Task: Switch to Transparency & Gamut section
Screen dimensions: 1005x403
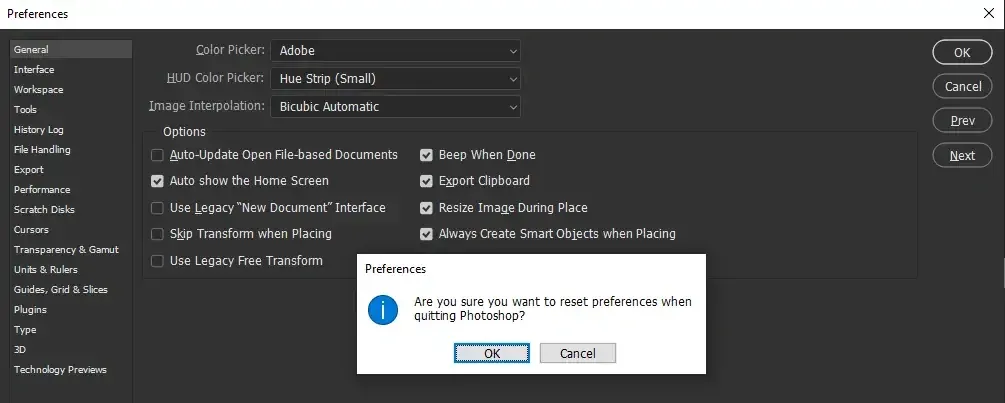Action: pos(66,250)
